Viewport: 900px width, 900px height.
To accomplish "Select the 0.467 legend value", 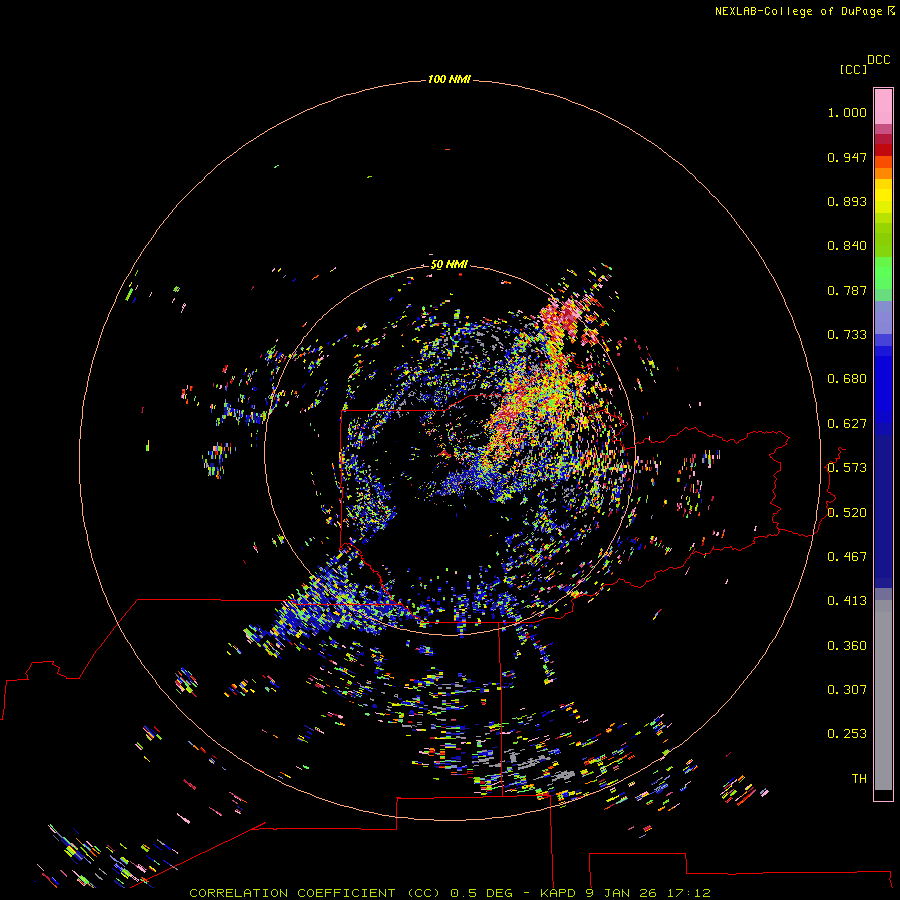I will point(847,557).
